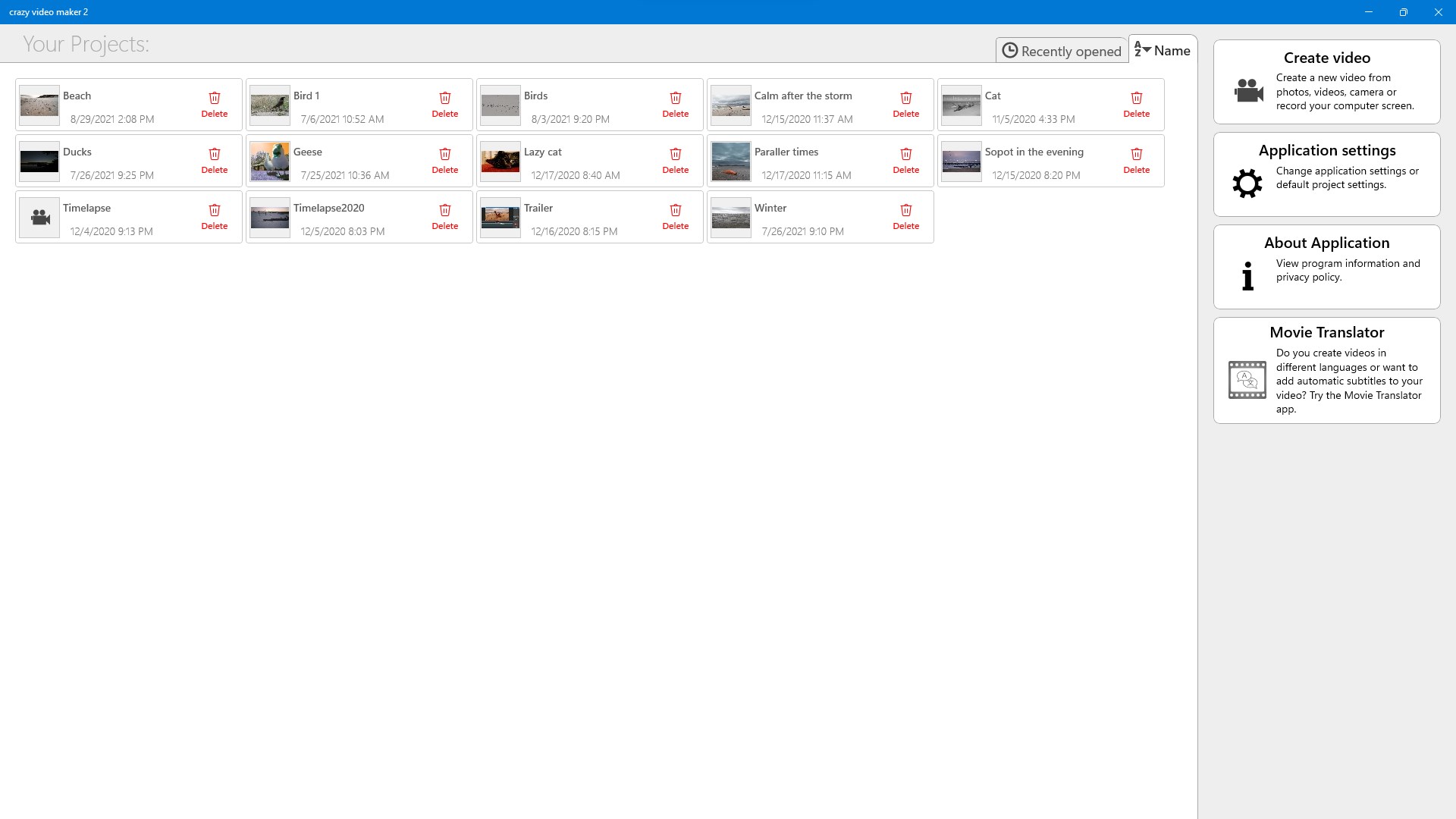
Task: Open Application settings
Action: point(1326,174)
